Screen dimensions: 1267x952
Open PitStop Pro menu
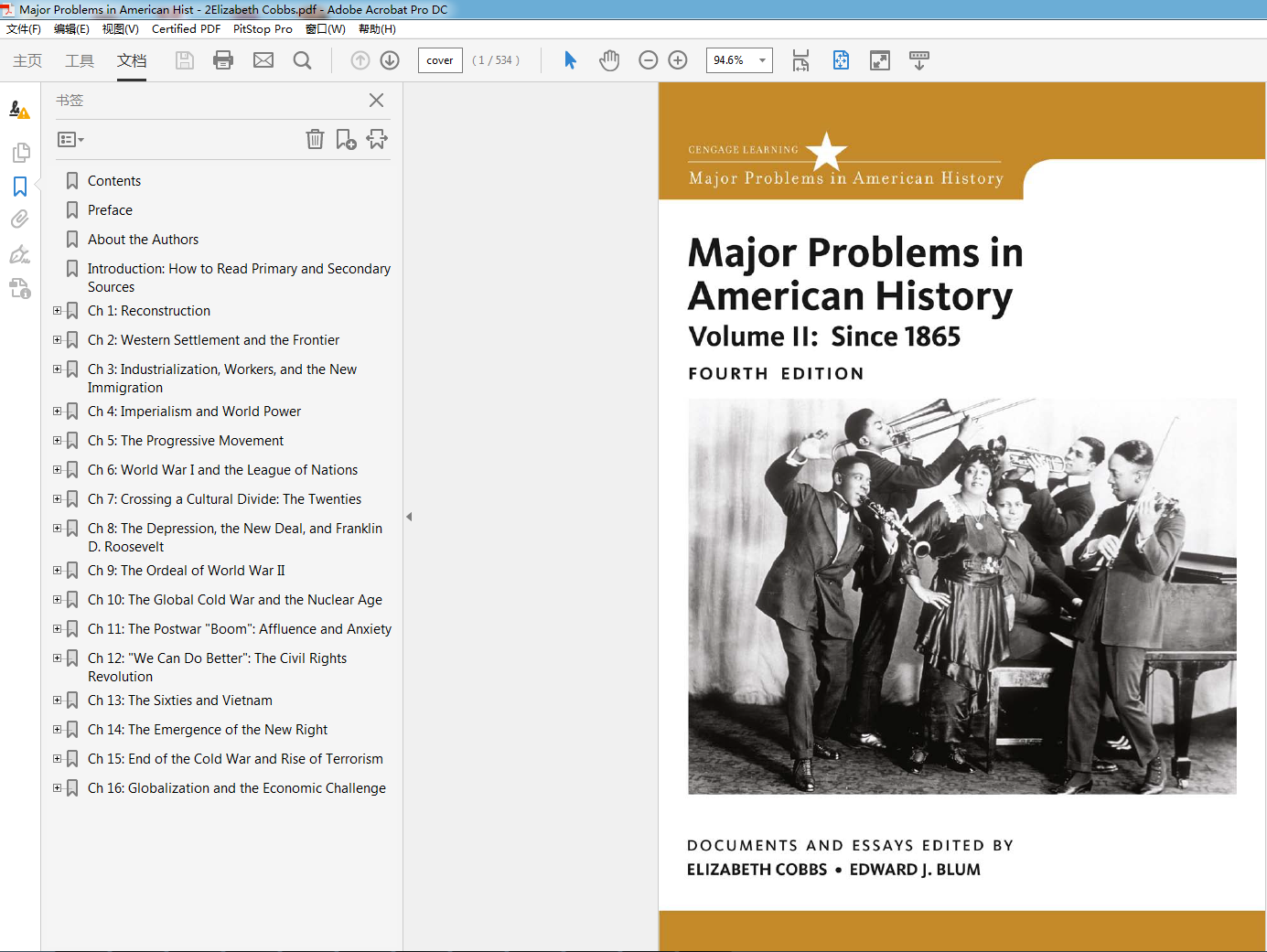tap(263, 29)
